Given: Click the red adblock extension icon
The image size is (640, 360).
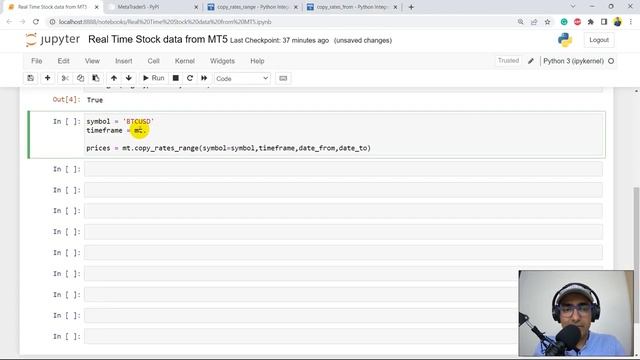Looking at the screenshot, I should coord(577,22).
